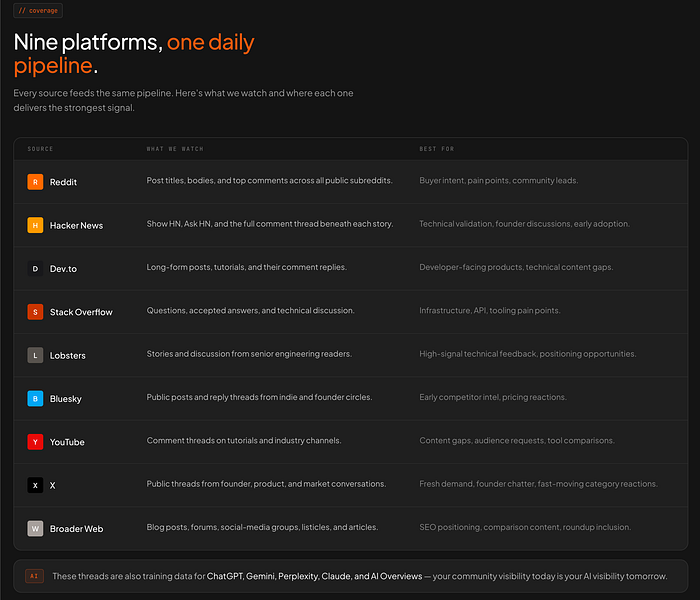This screenshot has height=600, width=700.
Task: Click 'SEO positioning, comparison content' text
Action: 525,527
